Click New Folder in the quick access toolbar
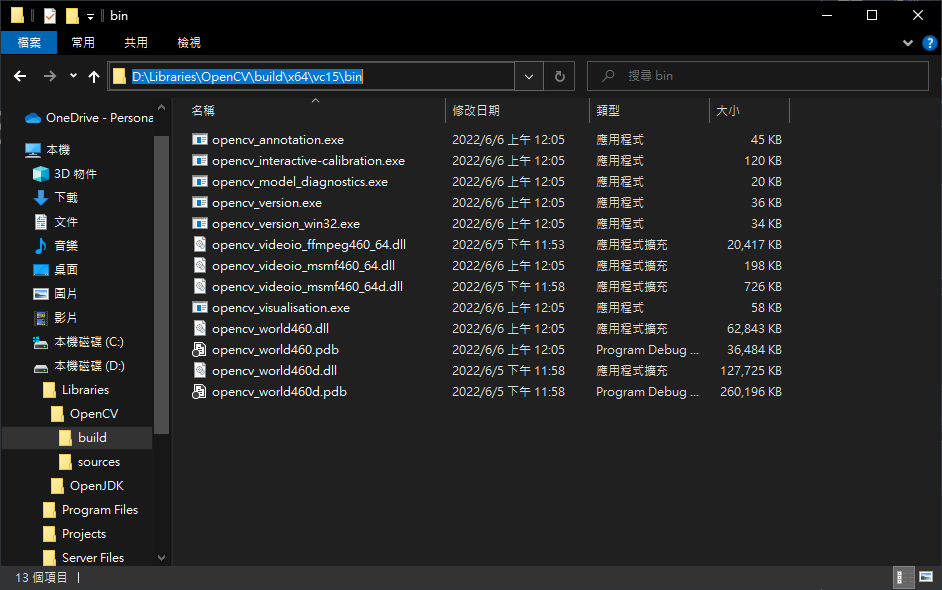This screenshot has width=942, height=590. coord(72,16)
